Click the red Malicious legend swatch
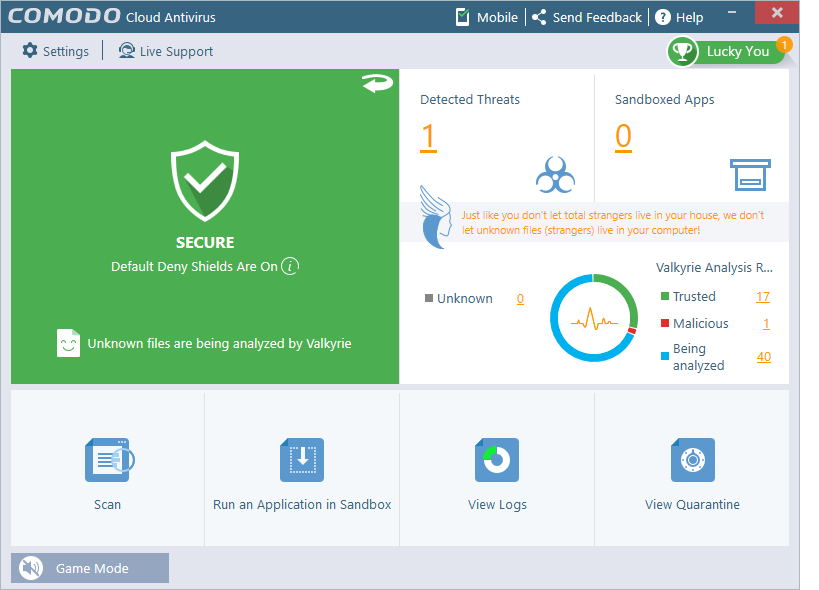Viewport: 819px width, 590px height. tap(665, 323)
